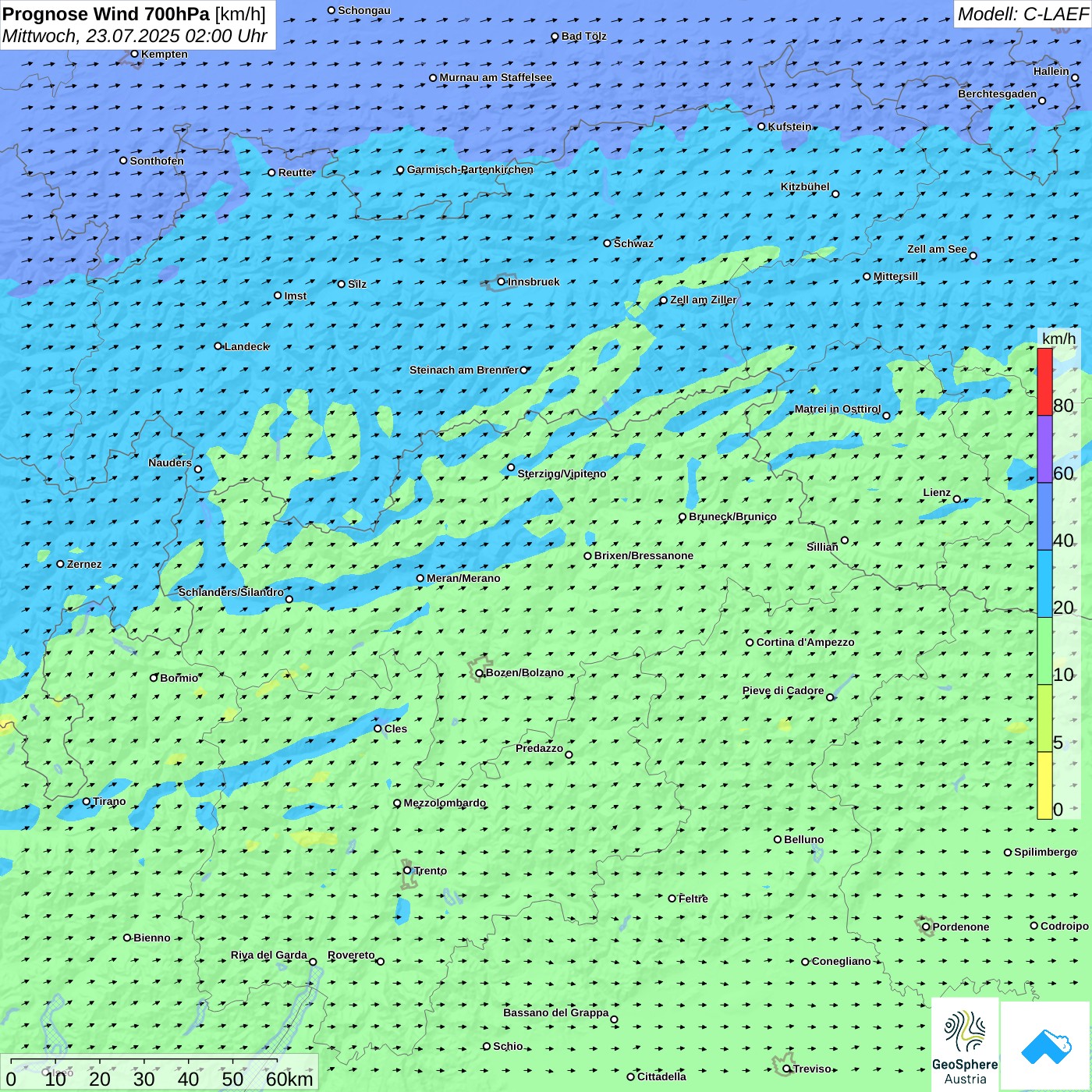The image size is (1092, 1092).
Task: Click the Pordenone city marker
Action: pyautogui.click(x=926, y=927)
